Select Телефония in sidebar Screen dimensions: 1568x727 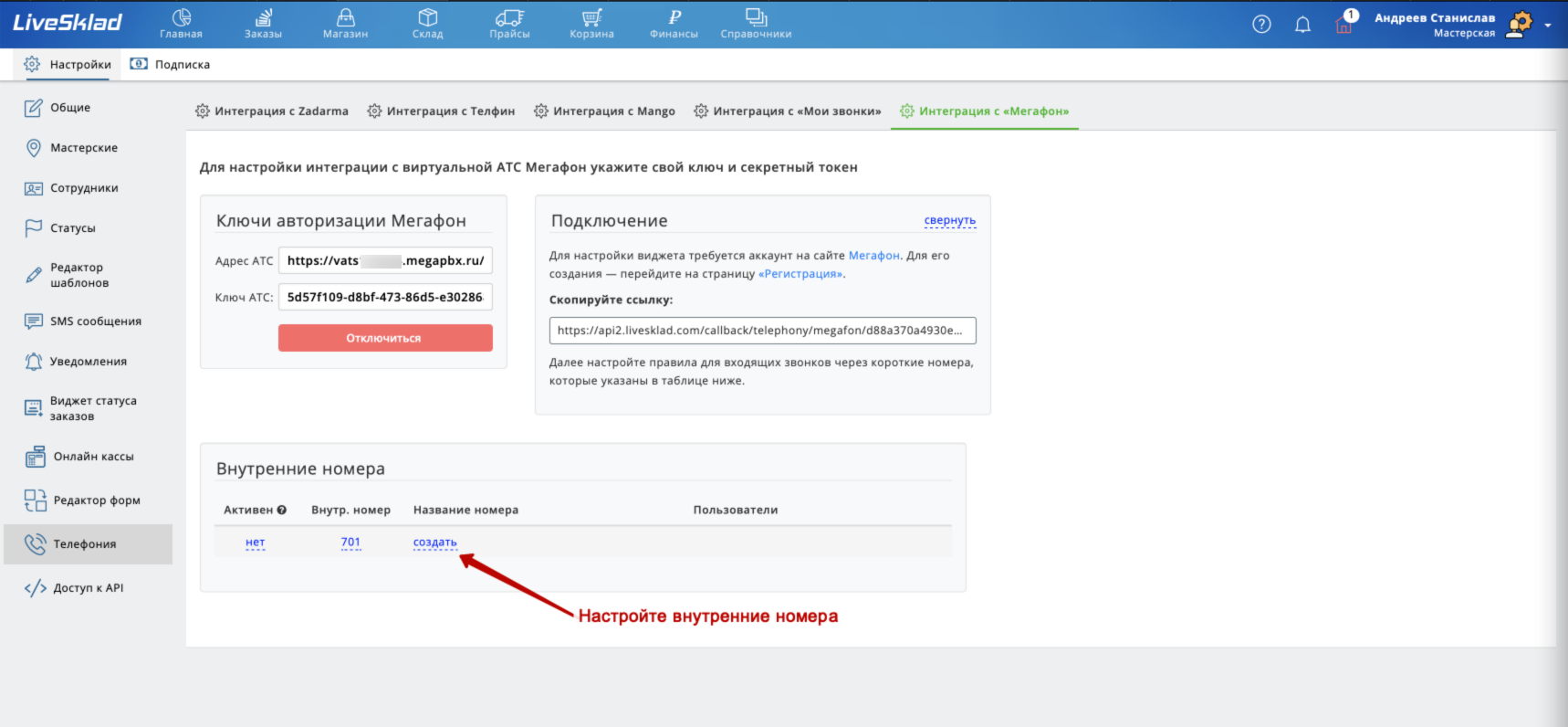coord(88,544)
